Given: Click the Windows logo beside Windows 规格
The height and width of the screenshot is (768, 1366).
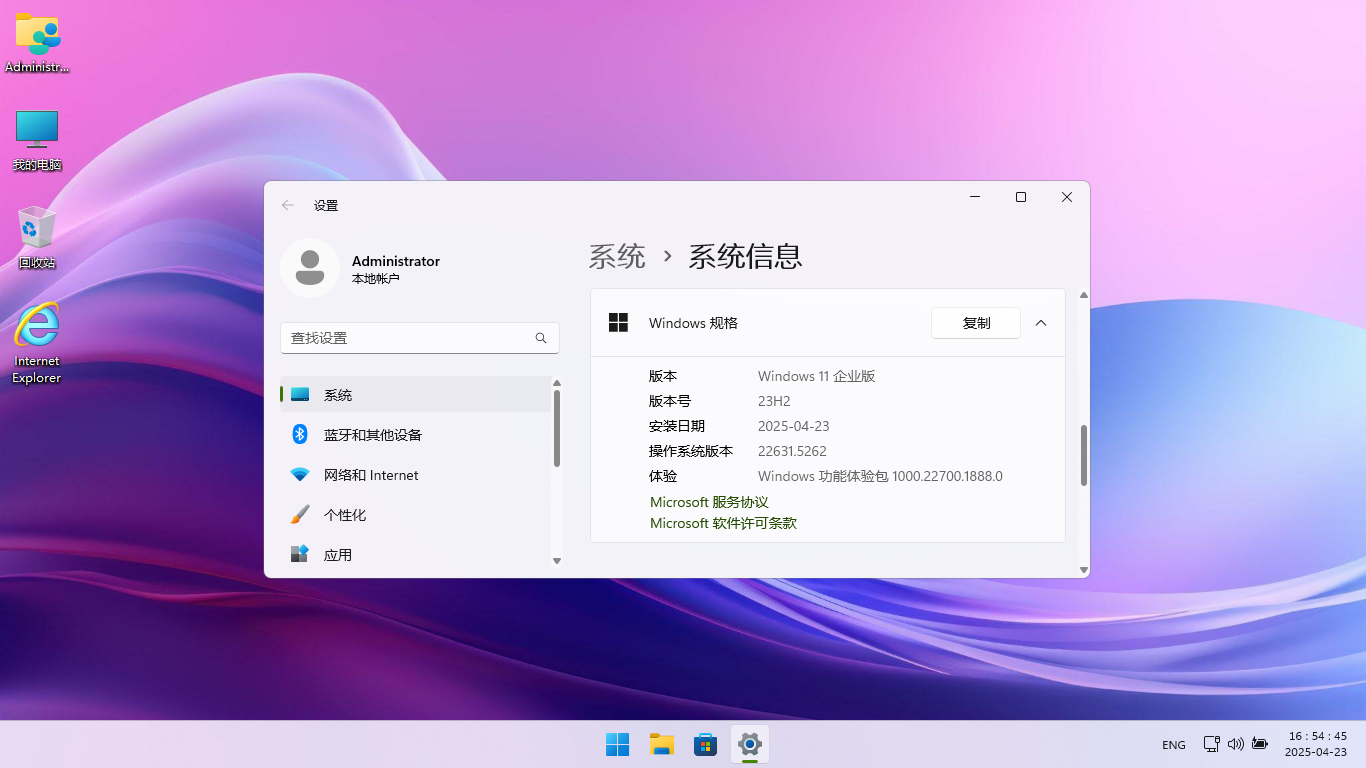Looking at the screenshot, I should click(x=619, y=322).
